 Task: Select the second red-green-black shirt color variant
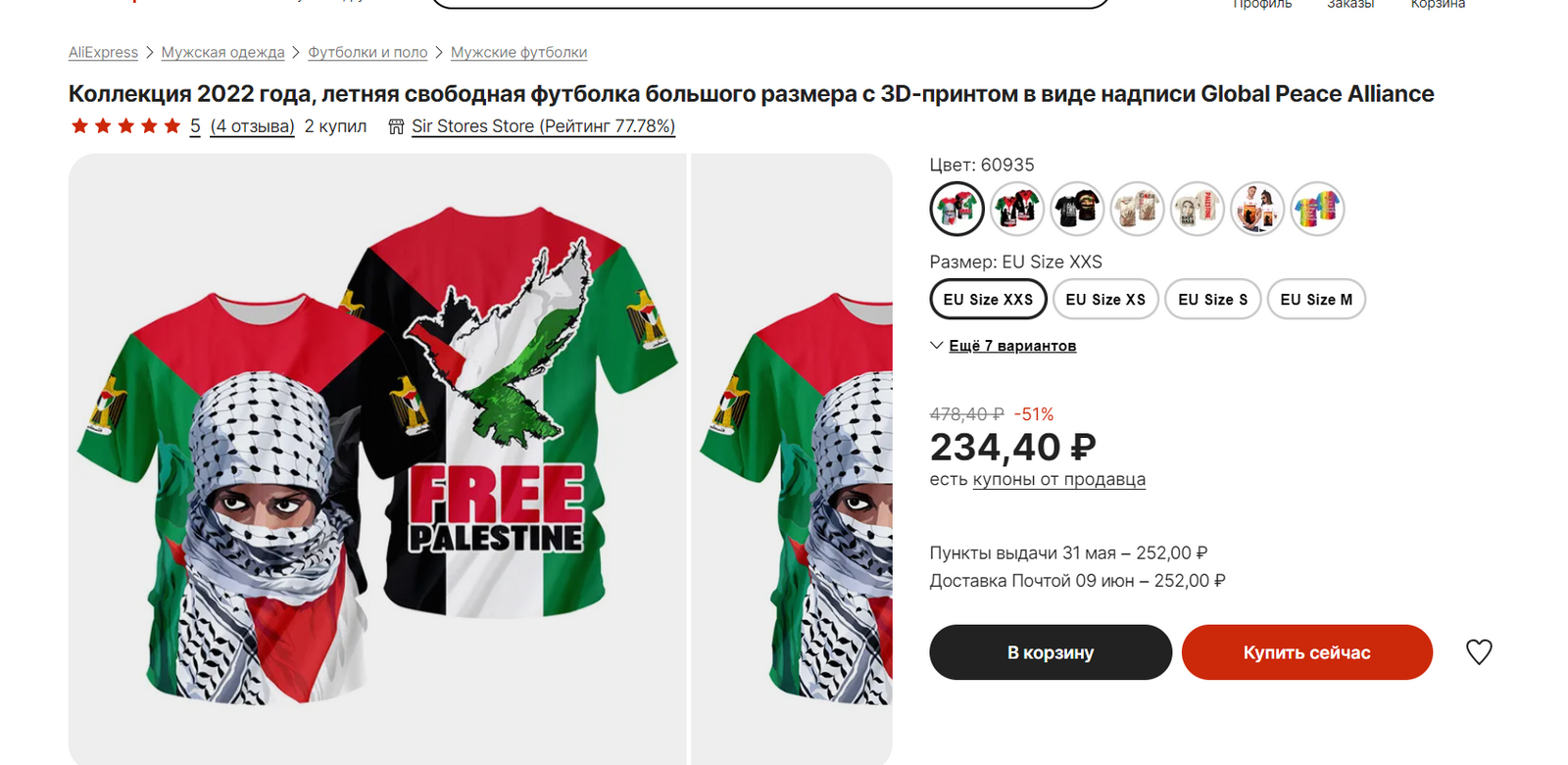coord(1017,209)
